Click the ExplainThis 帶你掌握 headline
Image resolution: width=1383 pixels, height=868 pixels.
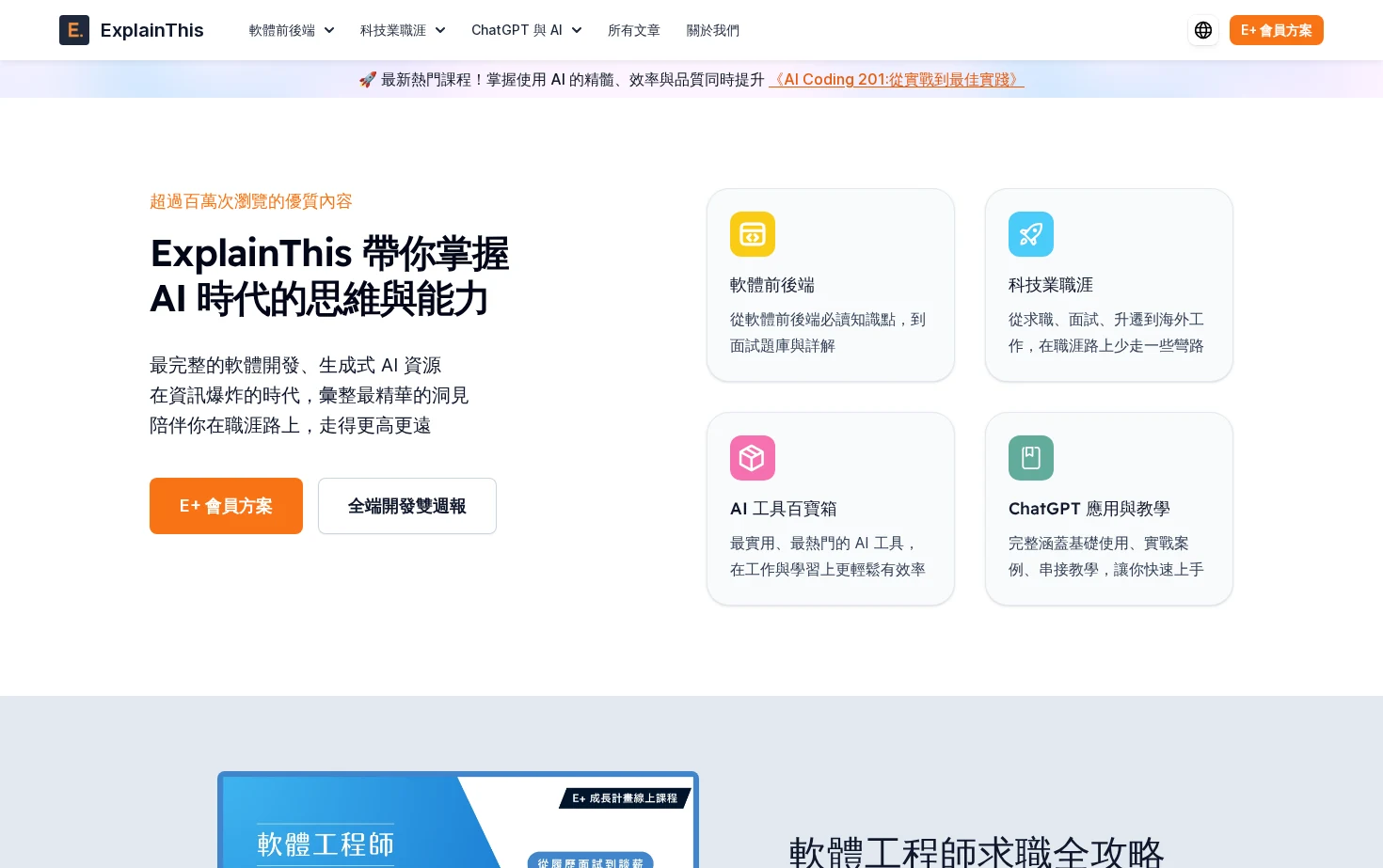(x=329, y=276)
